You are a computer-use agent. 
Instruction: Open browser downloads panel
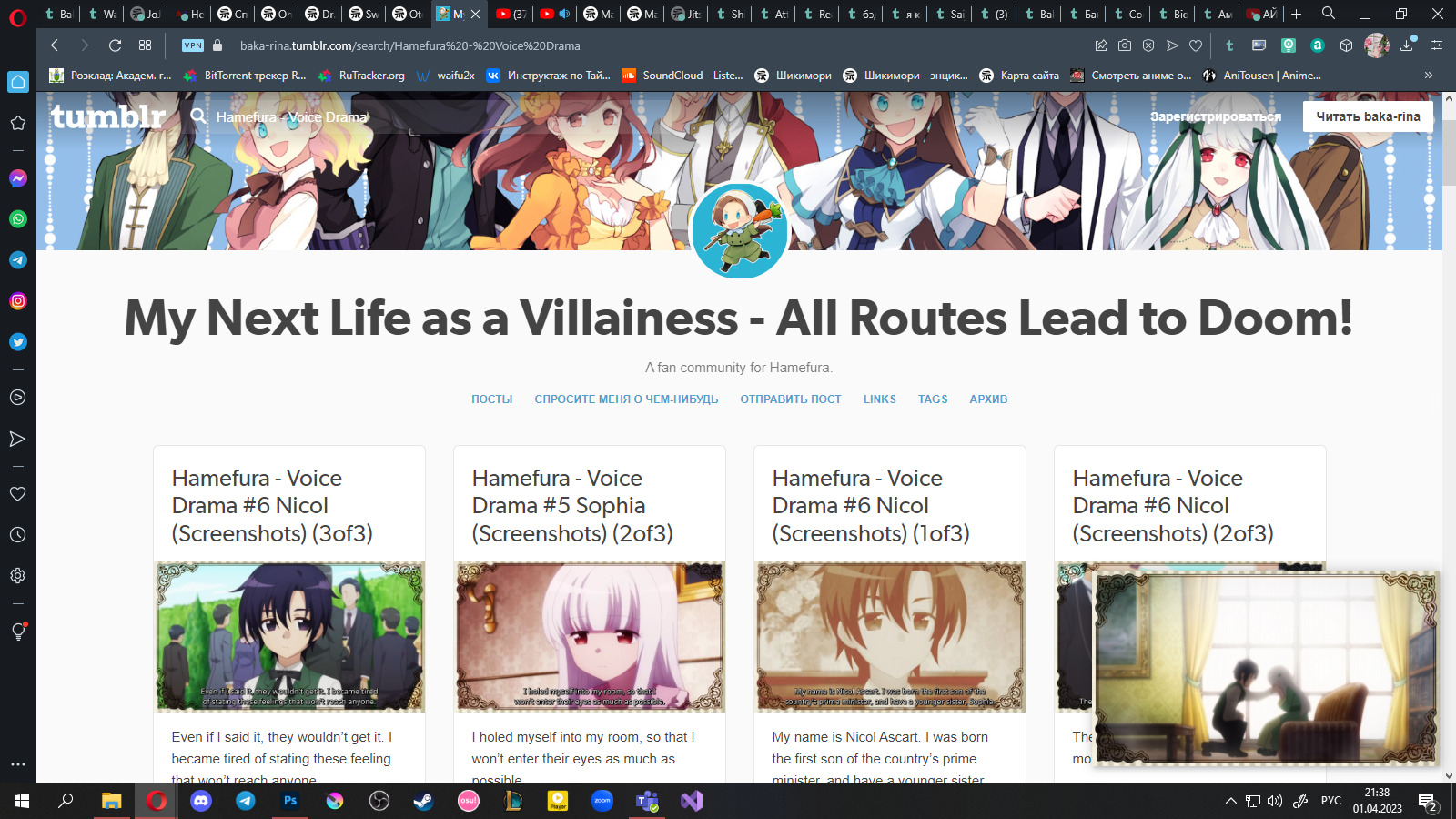pos(1407,45)
